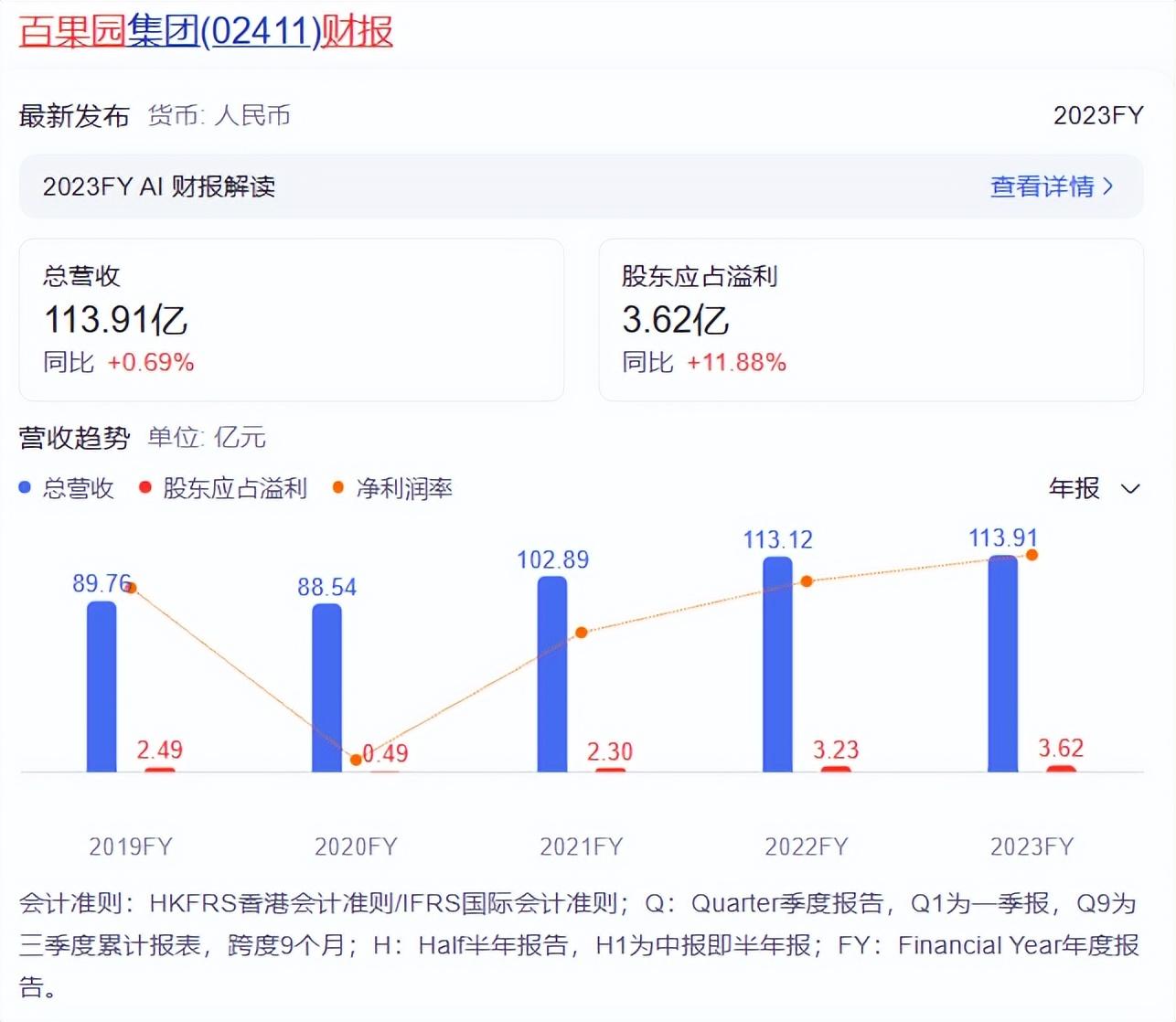
Task: Click 查看详情 link
Action: coord(1042,186)
